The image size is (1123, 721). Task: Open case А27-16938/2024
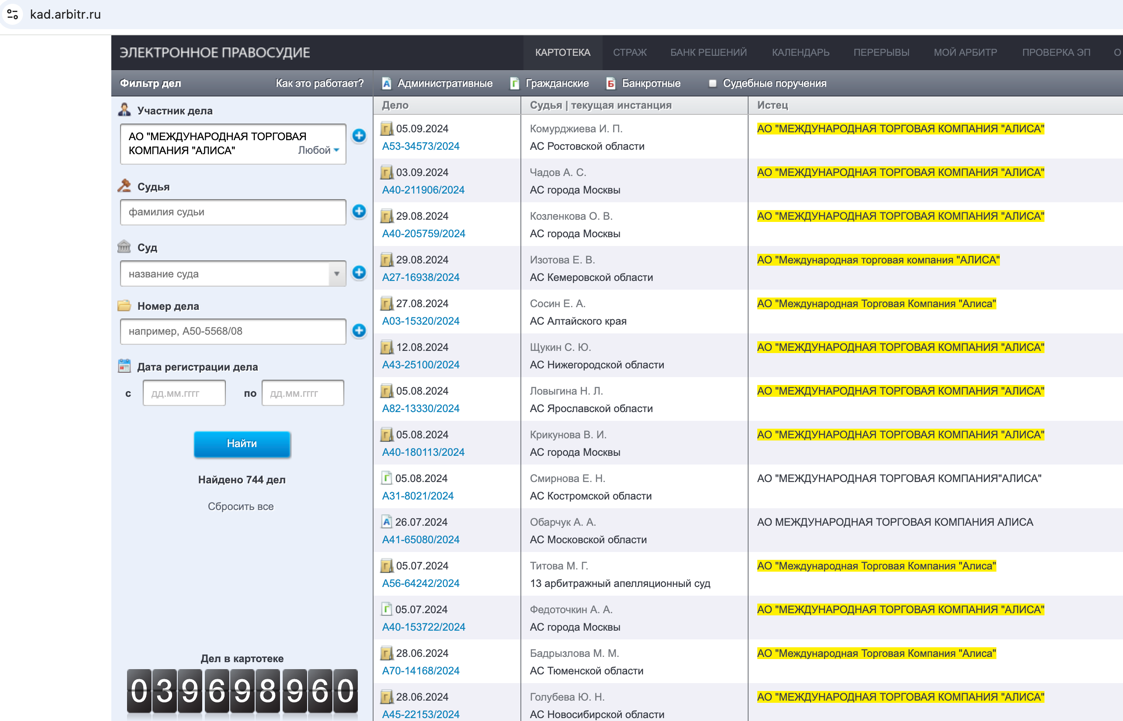420,277
